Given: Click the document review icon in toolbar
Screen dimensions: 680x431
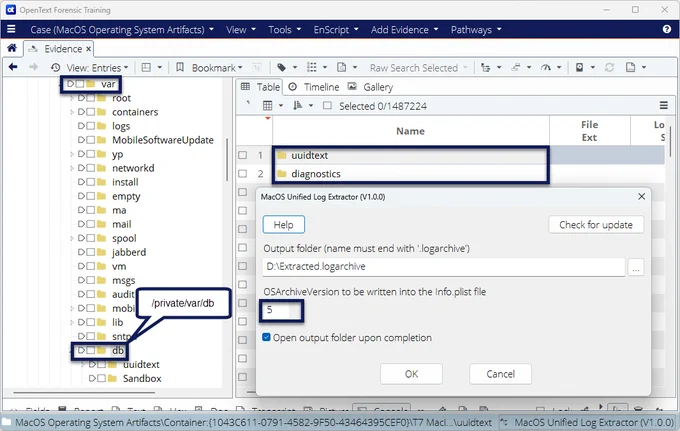Looking at the screenshot, I should pos(342,67).
